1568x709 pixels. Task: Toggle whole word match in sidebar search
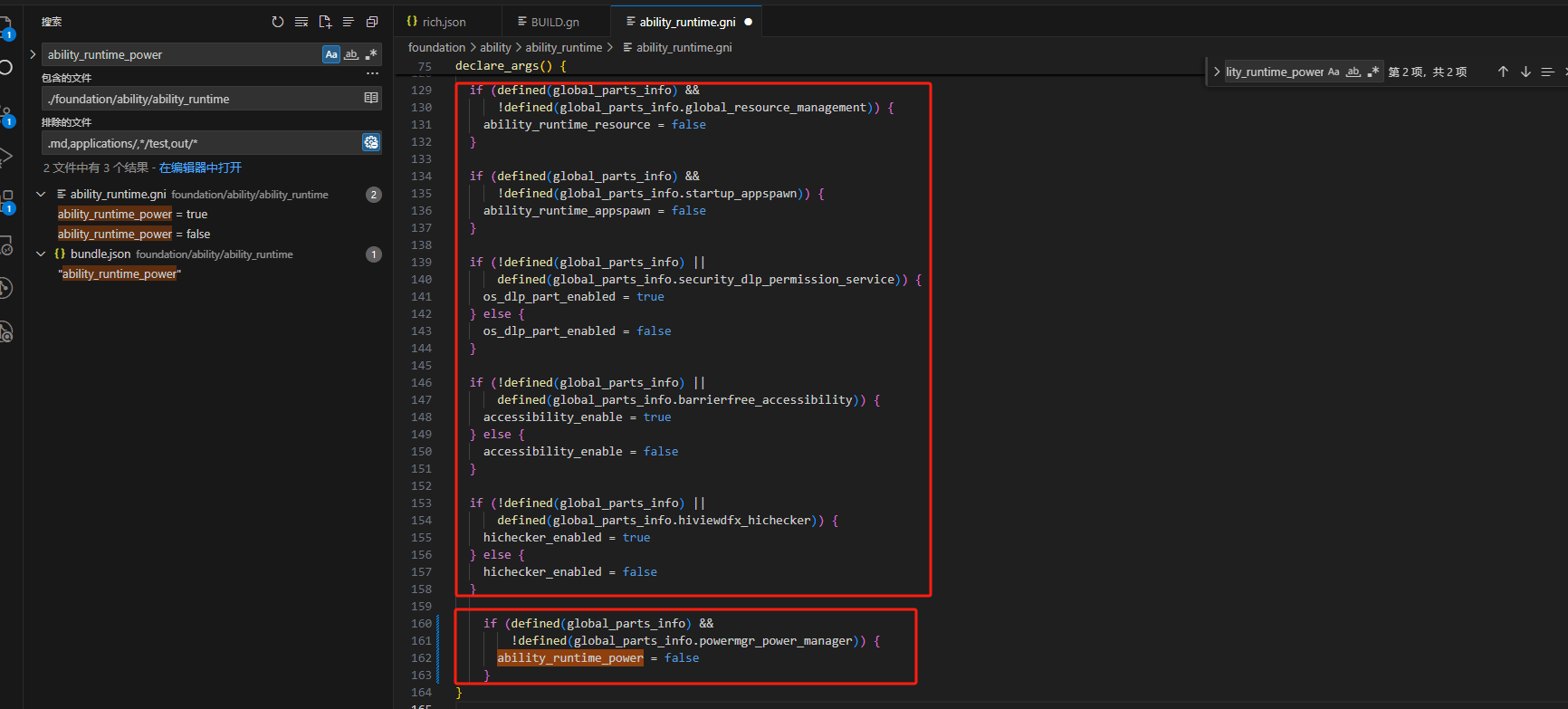(351, 54)
